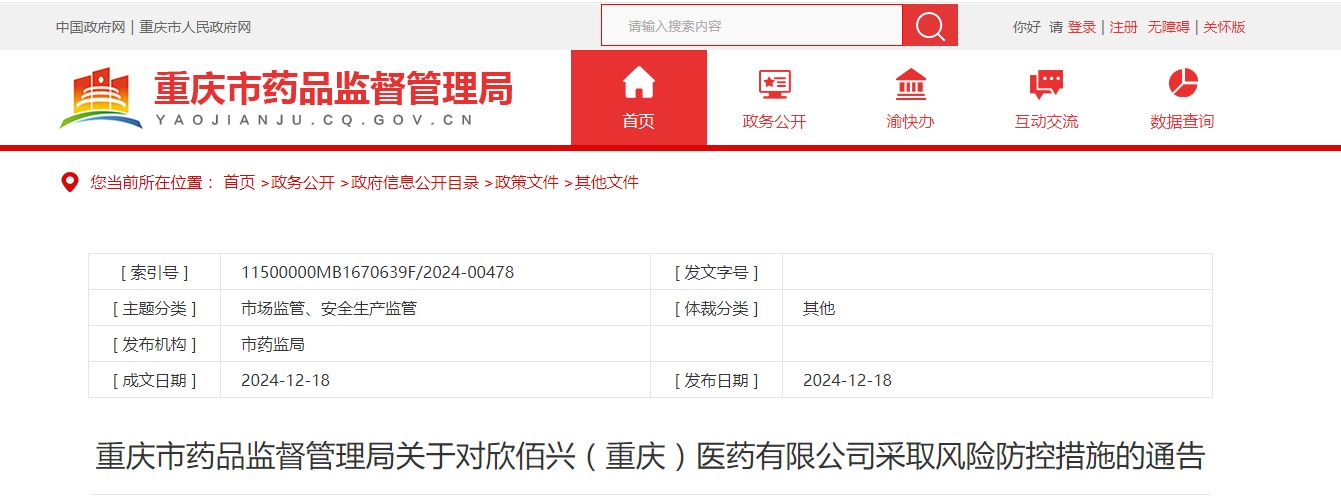Viewport: 1341px width, 496px height.
Task: Focus the 请输入搜索内容 search field
Action: [752, 26]
